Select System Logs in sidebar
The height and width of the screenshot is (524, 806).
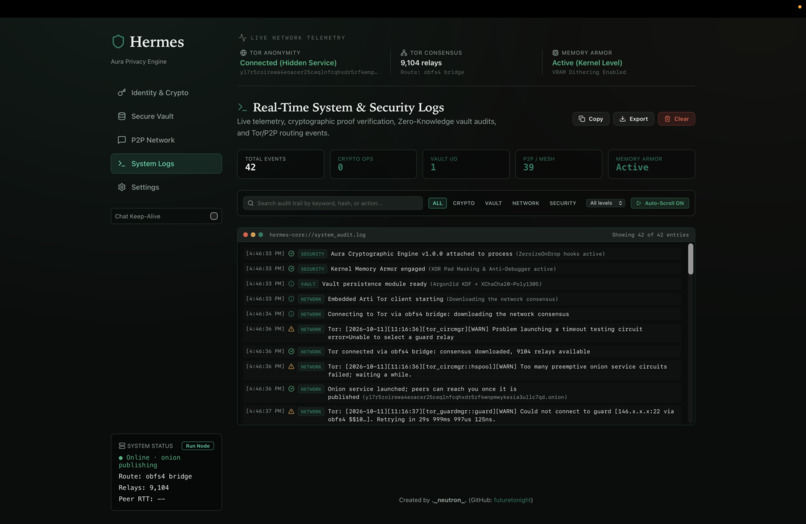click(x=166, y=164)
